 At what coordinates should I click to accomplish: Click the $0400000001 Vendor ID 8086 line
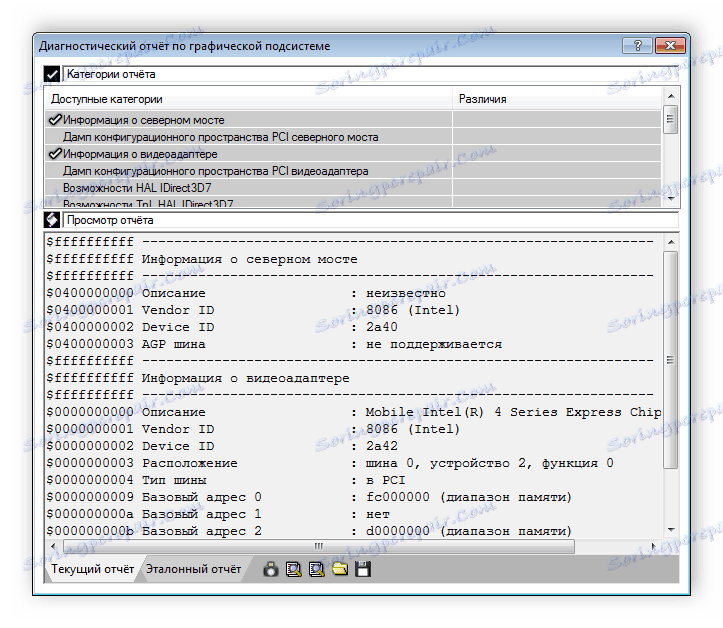coord(253,310)
